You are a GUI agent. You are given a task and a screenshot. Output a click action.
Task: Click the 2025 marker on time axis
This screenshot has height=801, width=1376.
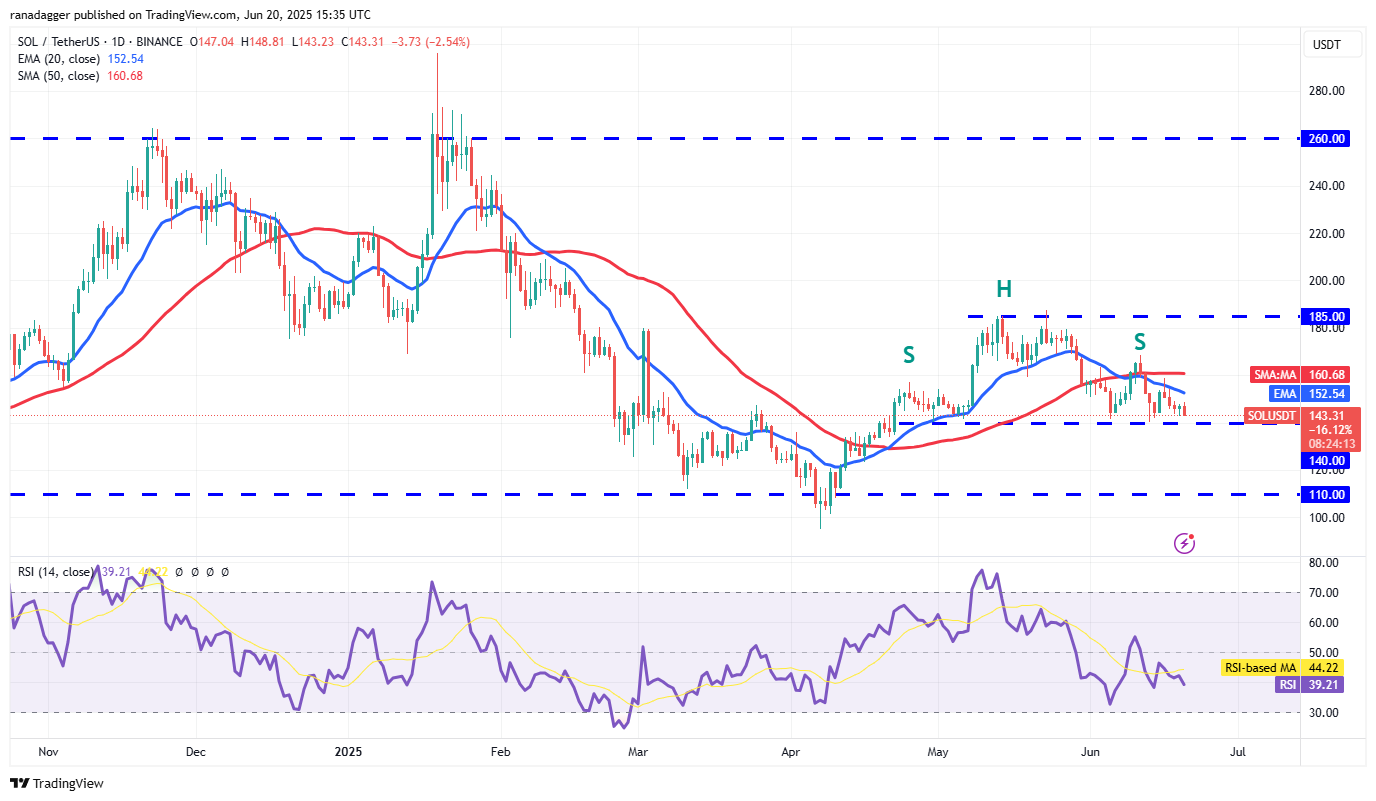point(349,749)
